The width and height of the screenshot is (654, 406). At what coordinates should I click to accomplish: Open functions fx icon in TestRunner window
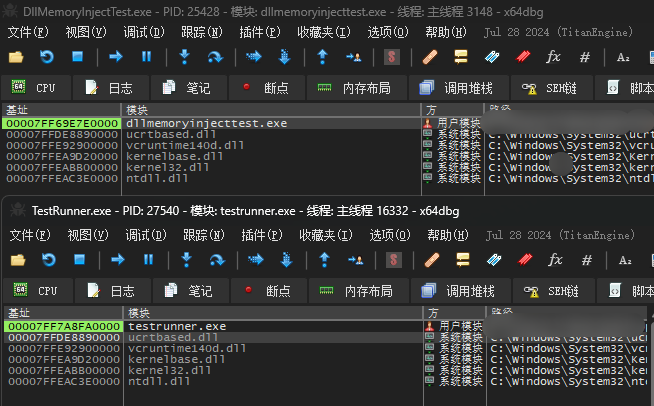555,260
